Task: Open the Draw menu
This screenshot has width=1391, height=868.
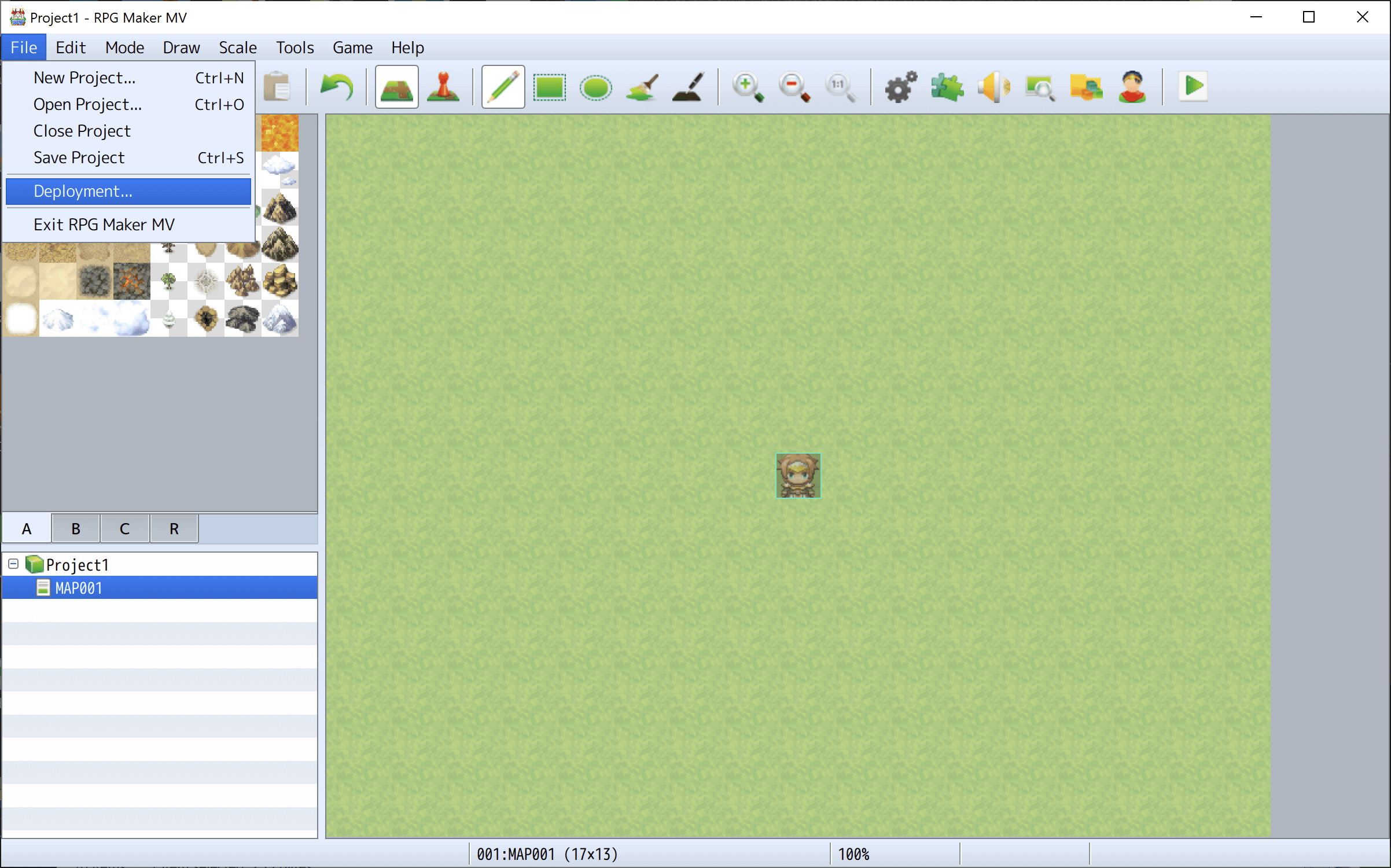Action: click(x=182, y=47)
